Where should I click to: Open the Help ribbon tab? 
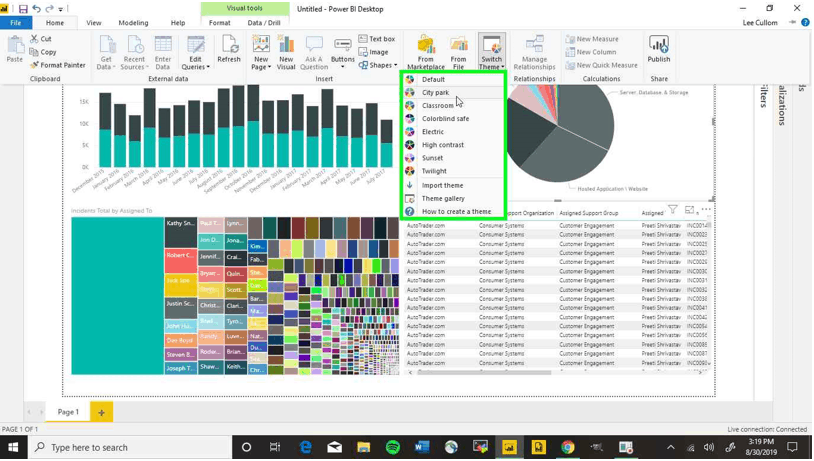click(x=178, y=23)
